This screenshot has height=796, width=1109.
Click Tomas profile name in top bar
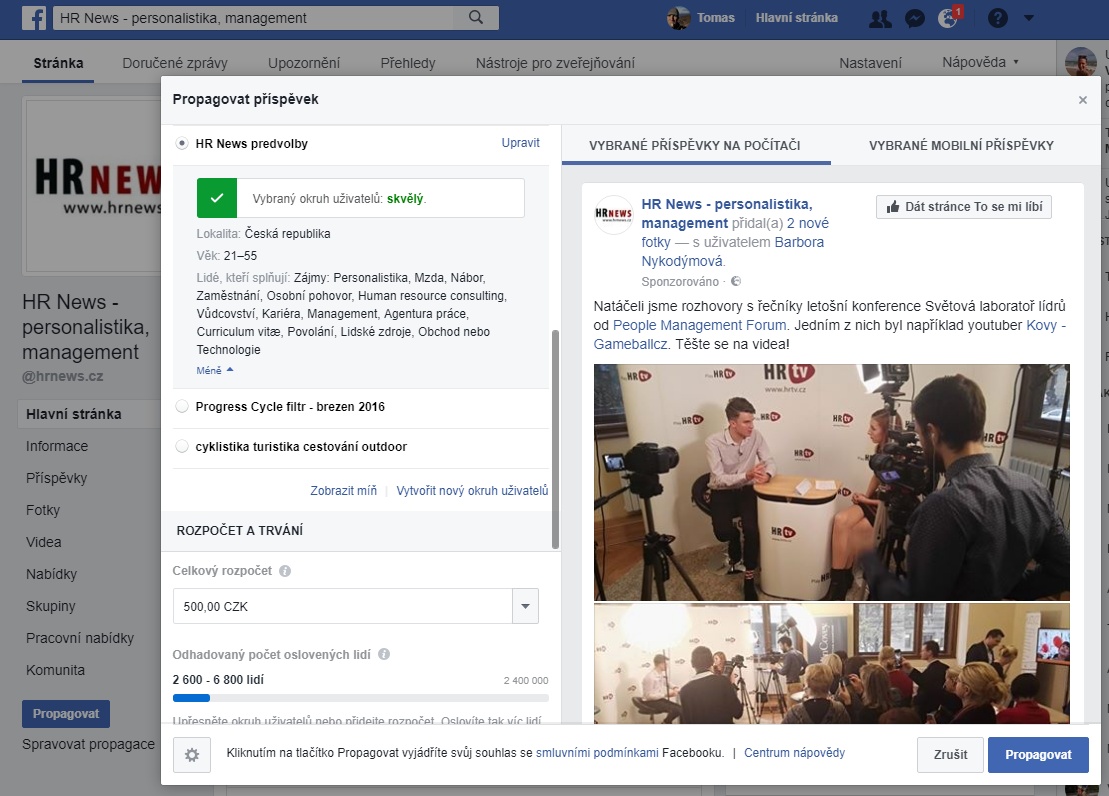716,18
